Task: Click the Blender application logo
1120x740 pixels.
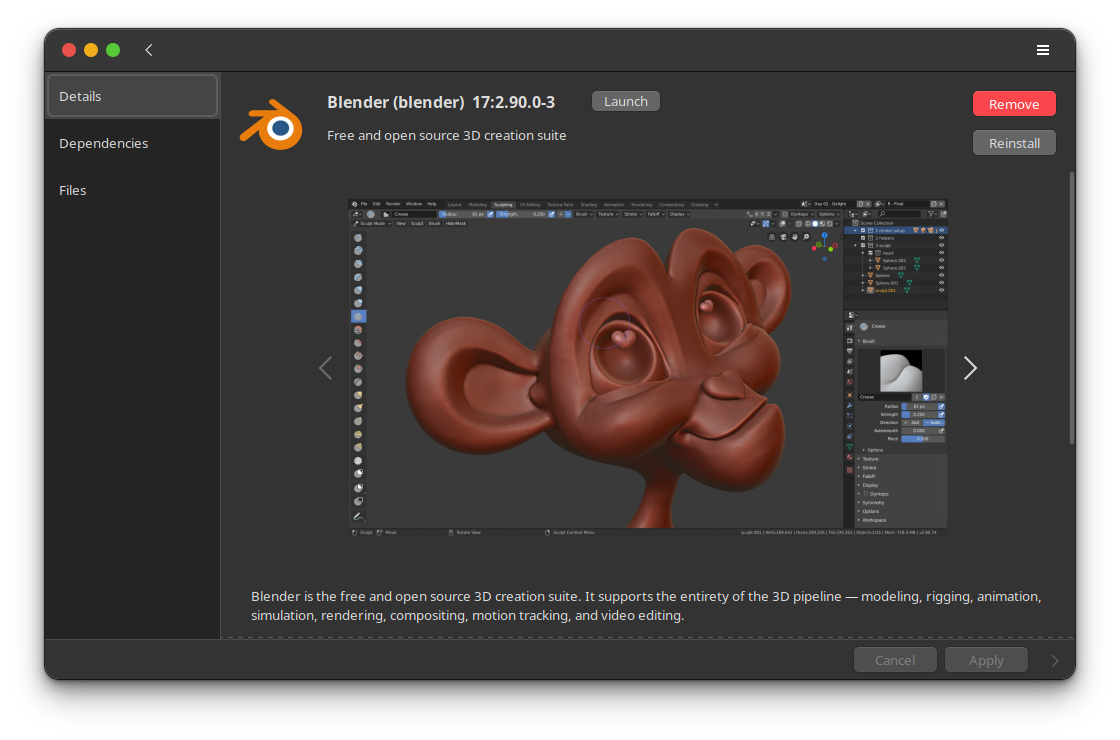Action: (x=271, y=124)
